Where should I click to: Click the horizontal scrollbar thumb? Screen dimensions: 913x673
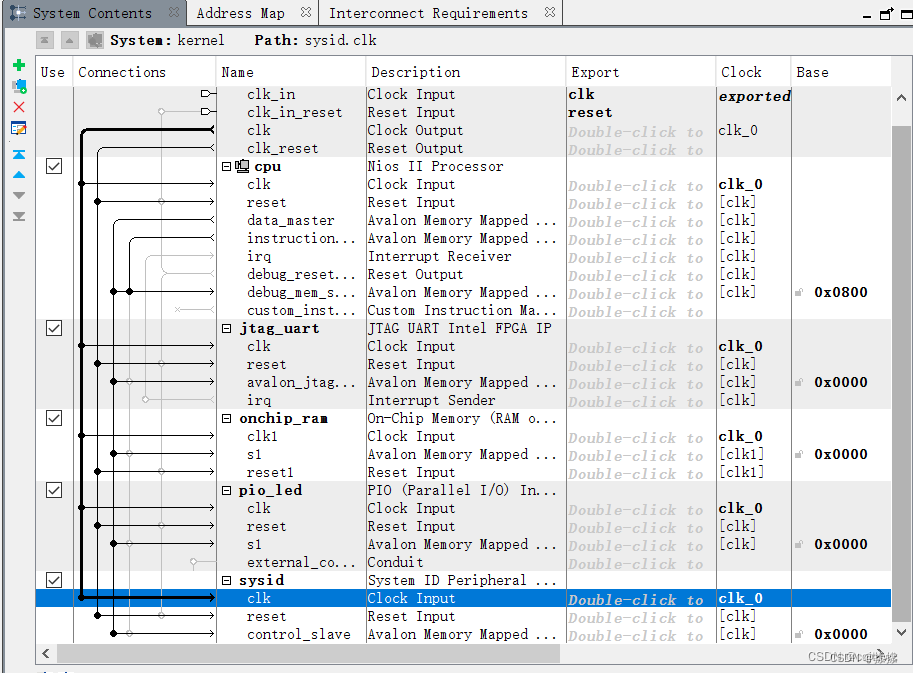(x=309, y=654)
